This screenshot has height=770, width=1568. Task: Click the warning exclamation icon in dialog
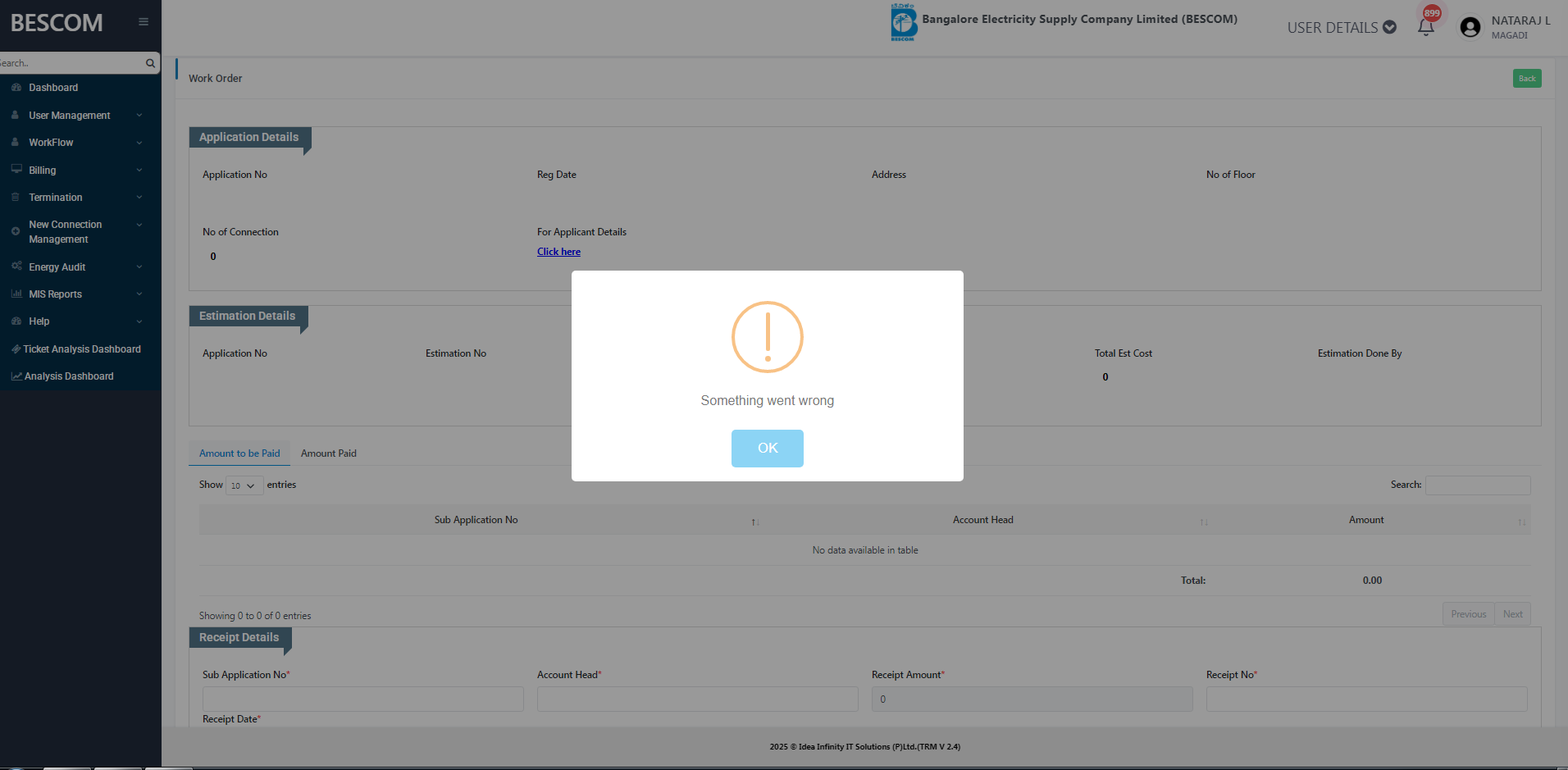pos(768,337)
